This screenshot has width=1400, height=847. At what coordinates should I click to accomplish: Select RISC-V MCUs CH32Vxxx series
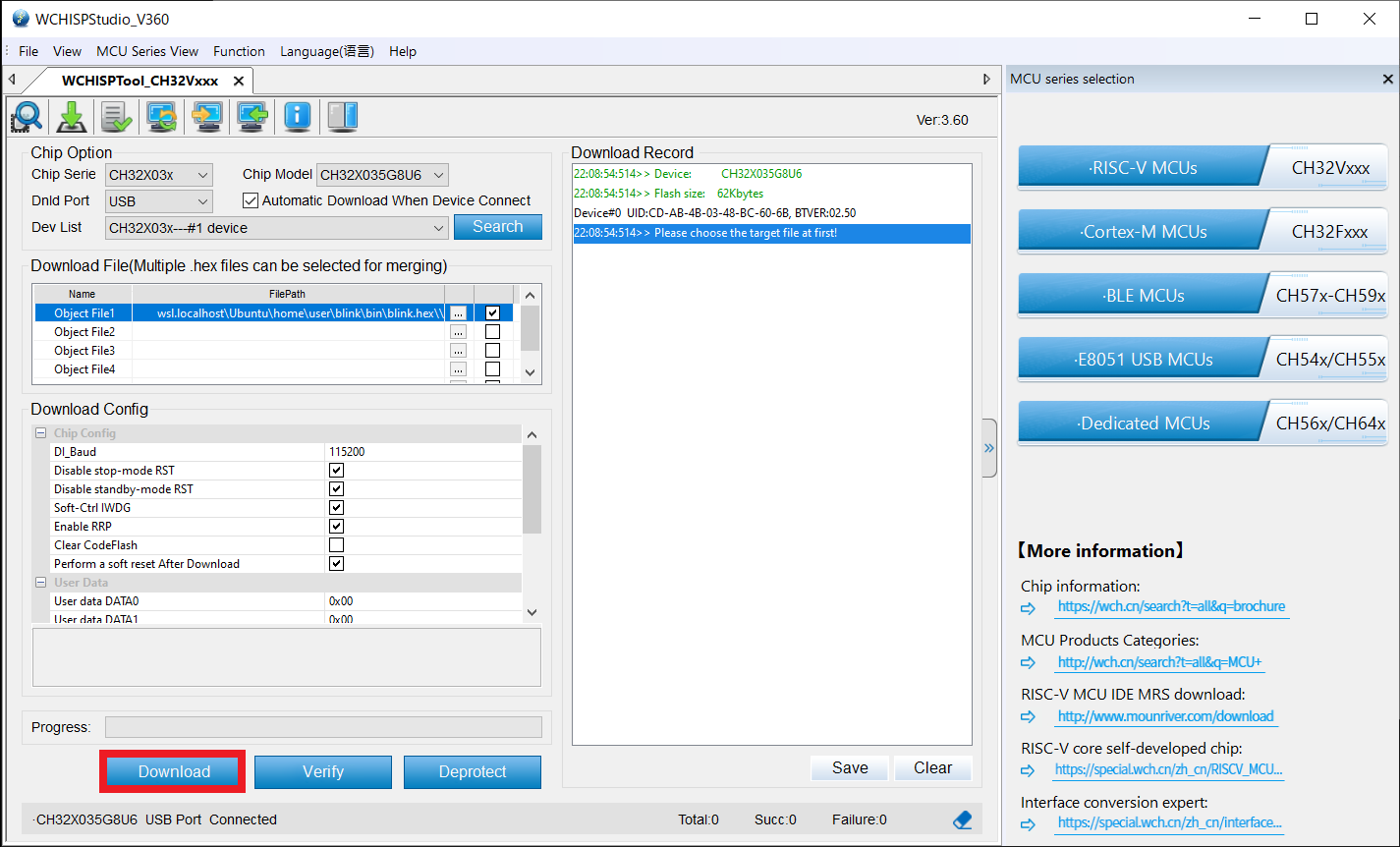[1203, 167]
